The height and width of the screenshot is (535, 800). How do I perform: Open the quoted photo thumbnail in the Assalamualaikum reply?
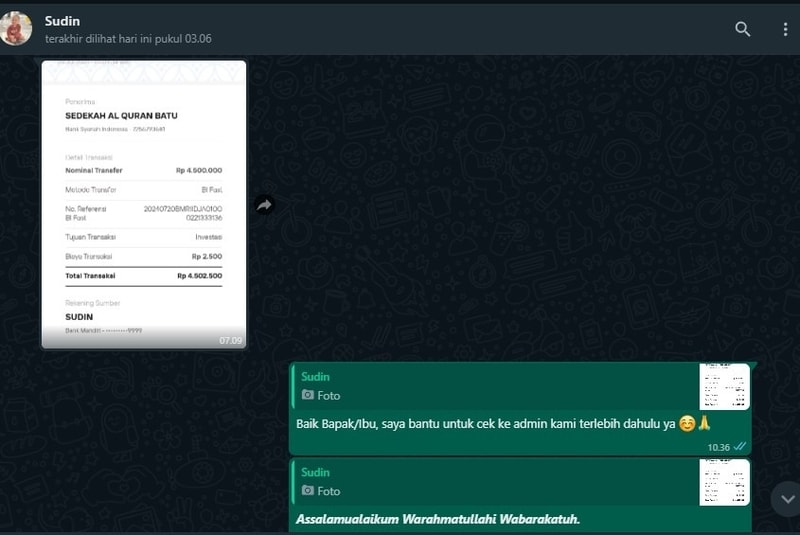(x=724, y=482)
